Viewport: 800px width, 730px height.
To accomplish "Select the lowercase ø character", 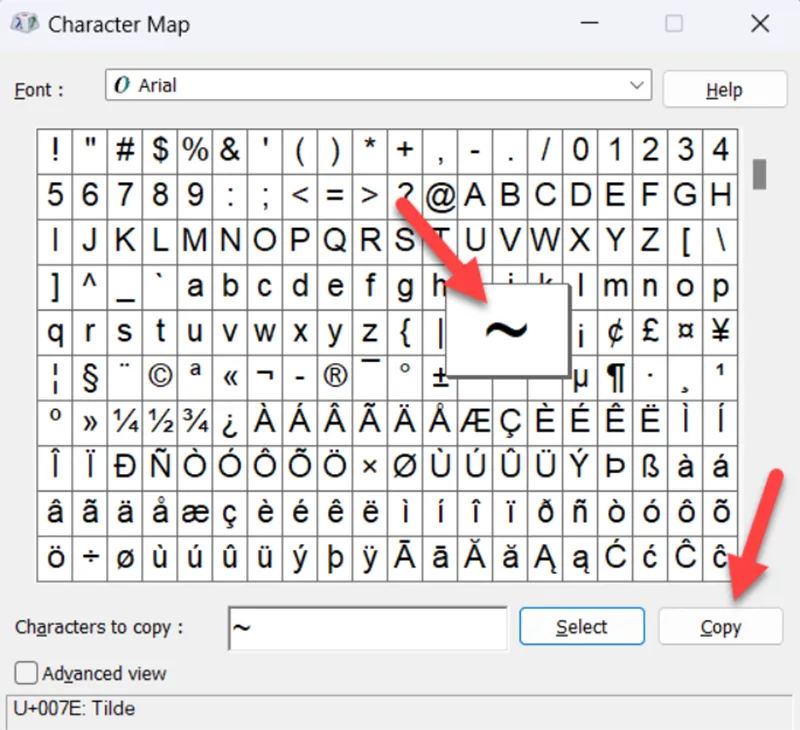I will click(x=125, y=559).
